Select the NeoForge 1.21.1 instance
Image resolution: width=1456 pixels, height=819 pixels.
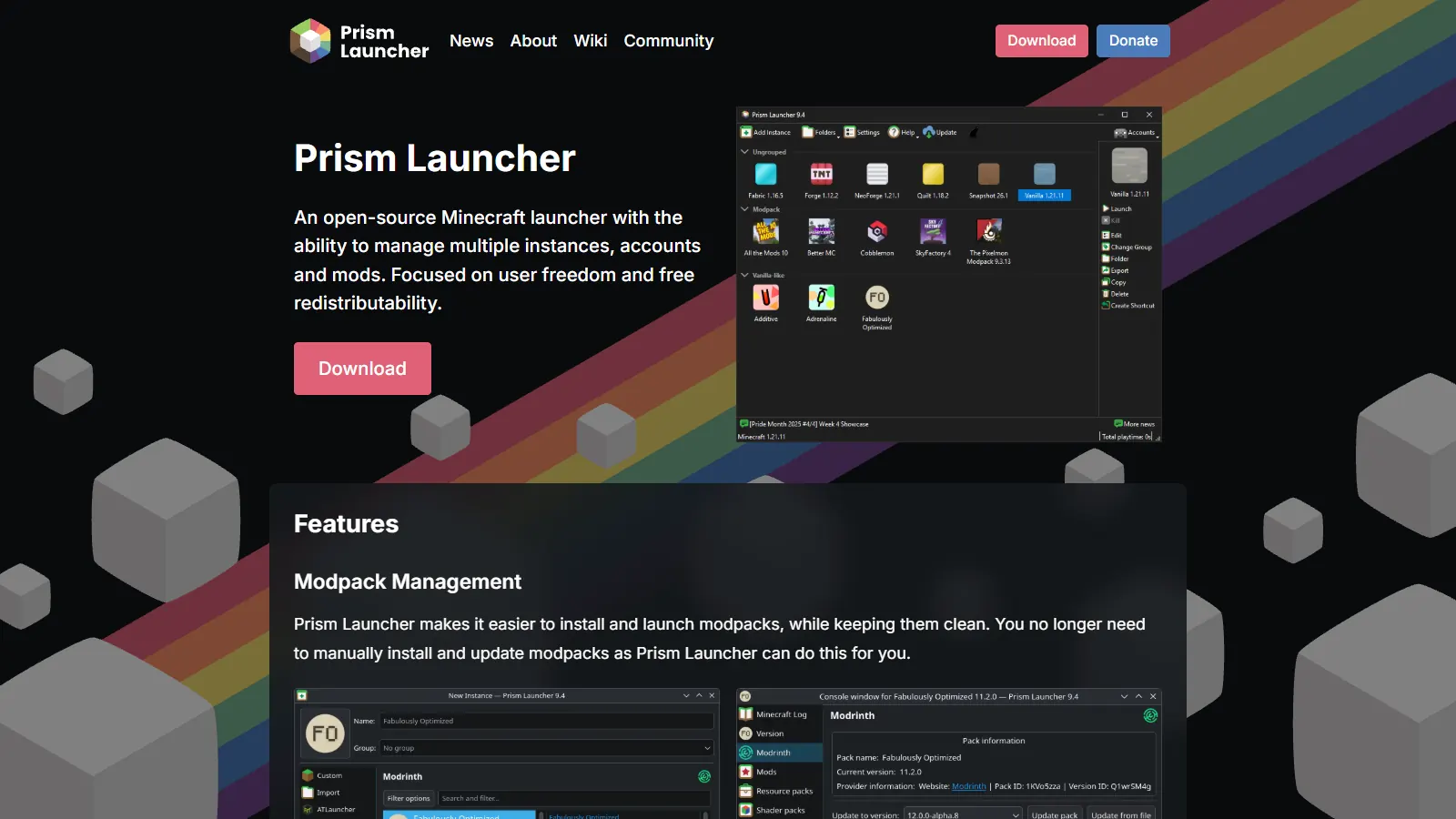click(877, 174)
